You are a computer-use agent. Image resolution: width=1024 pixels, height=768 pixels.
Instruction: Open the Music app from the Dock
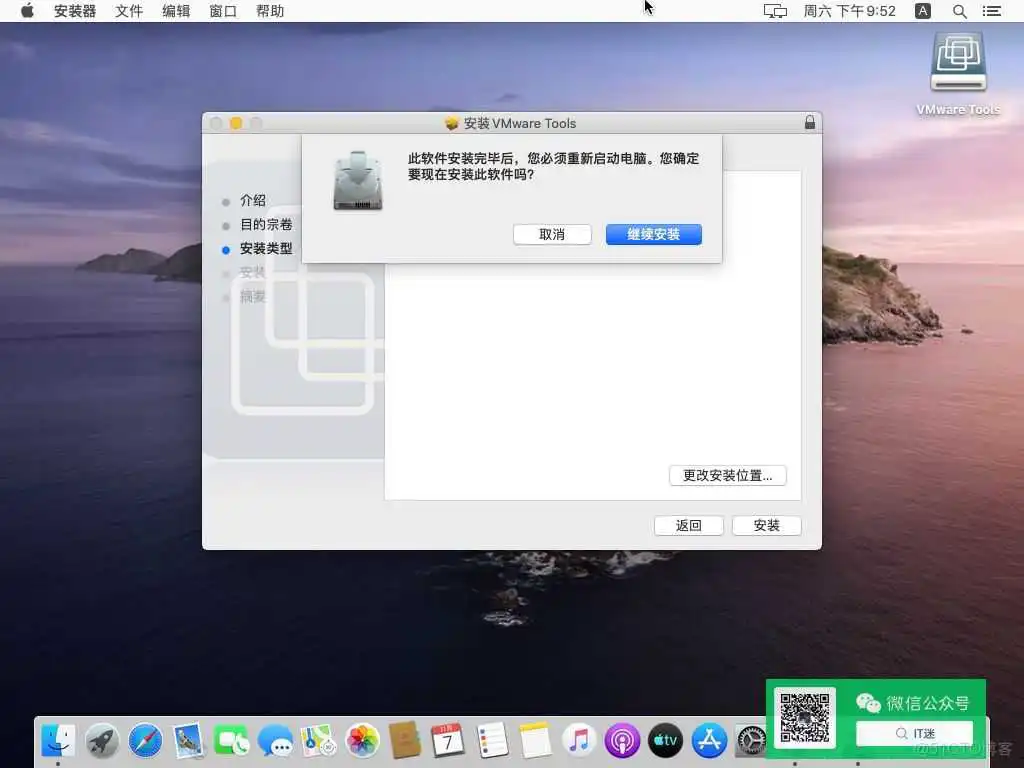coord(578,740)
